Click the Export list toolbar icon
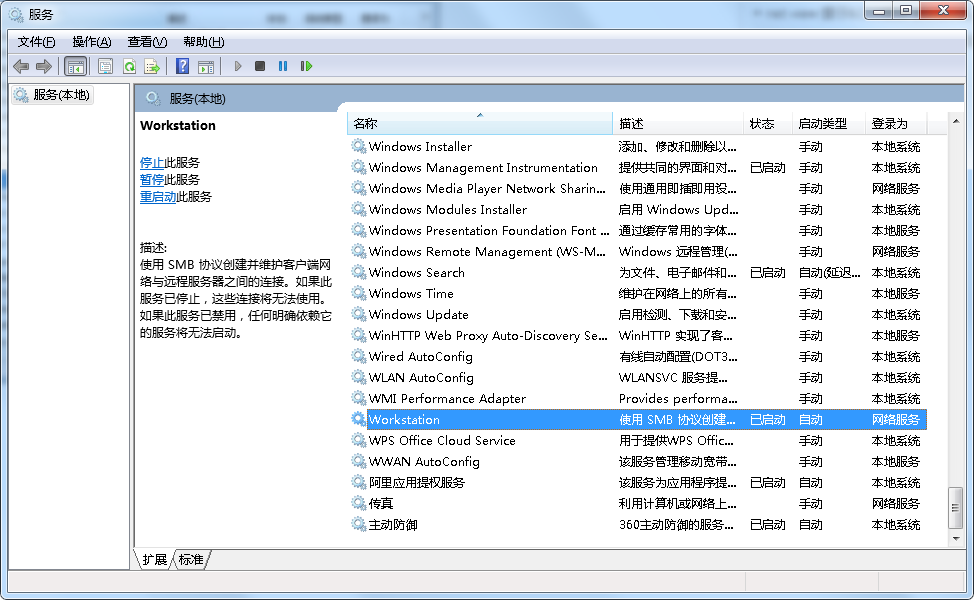974x600 pixels. [x=152, y=66]
